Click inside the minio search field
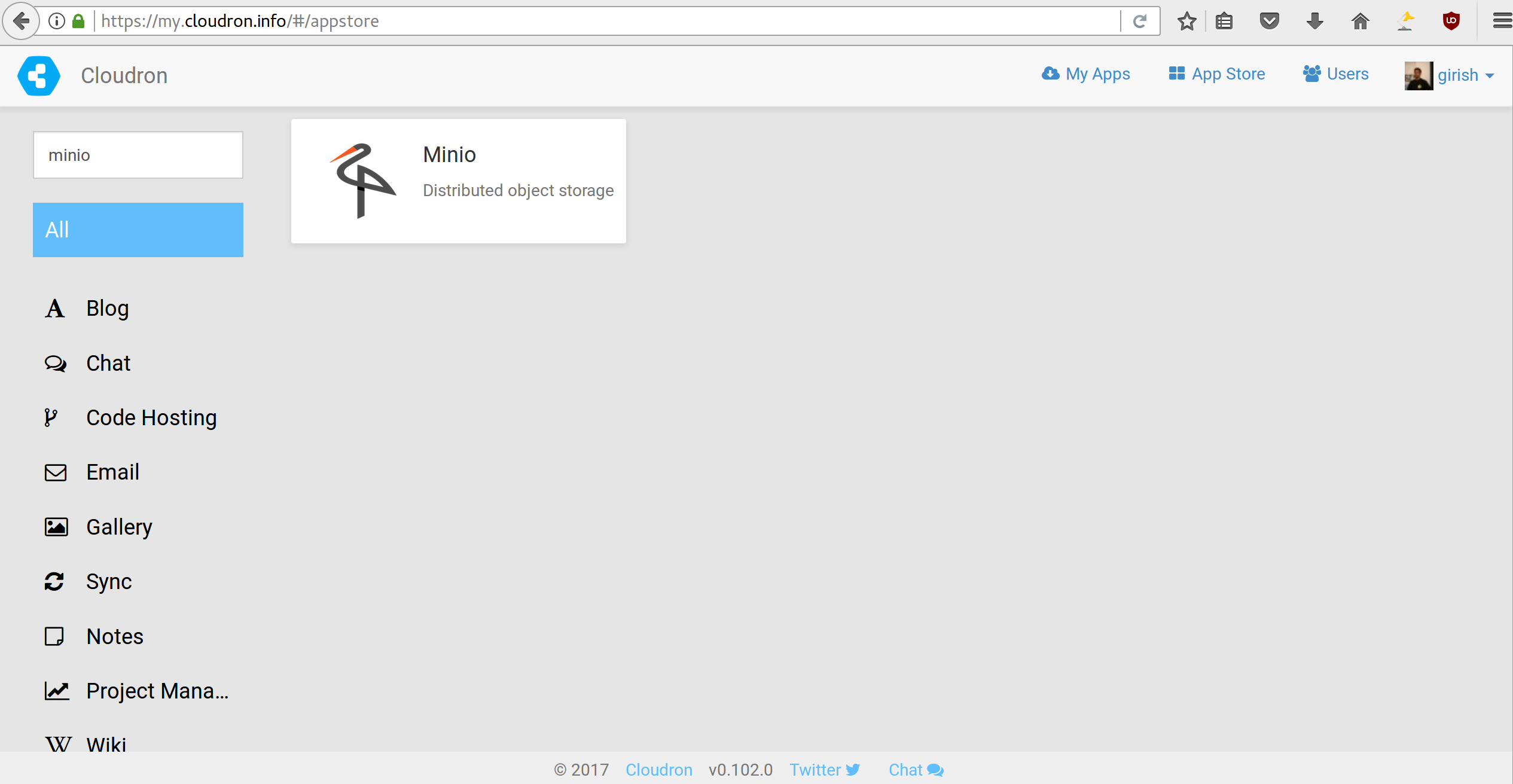 point(138,154)
